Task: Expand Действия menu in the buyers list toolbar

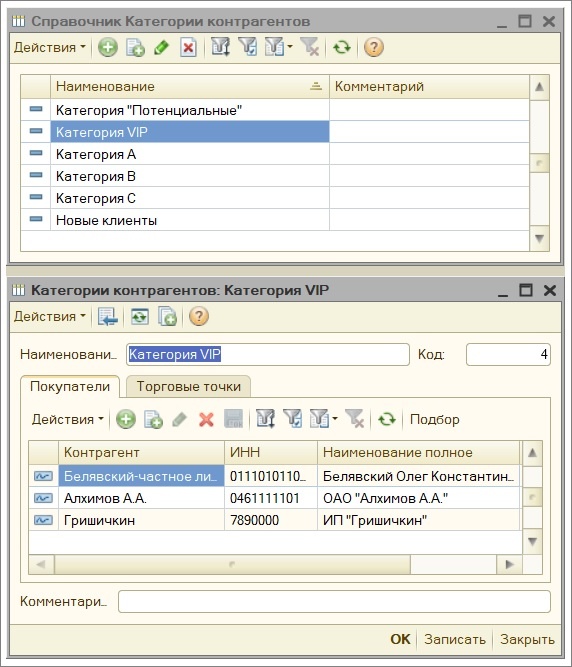Action: coord(68,419)
